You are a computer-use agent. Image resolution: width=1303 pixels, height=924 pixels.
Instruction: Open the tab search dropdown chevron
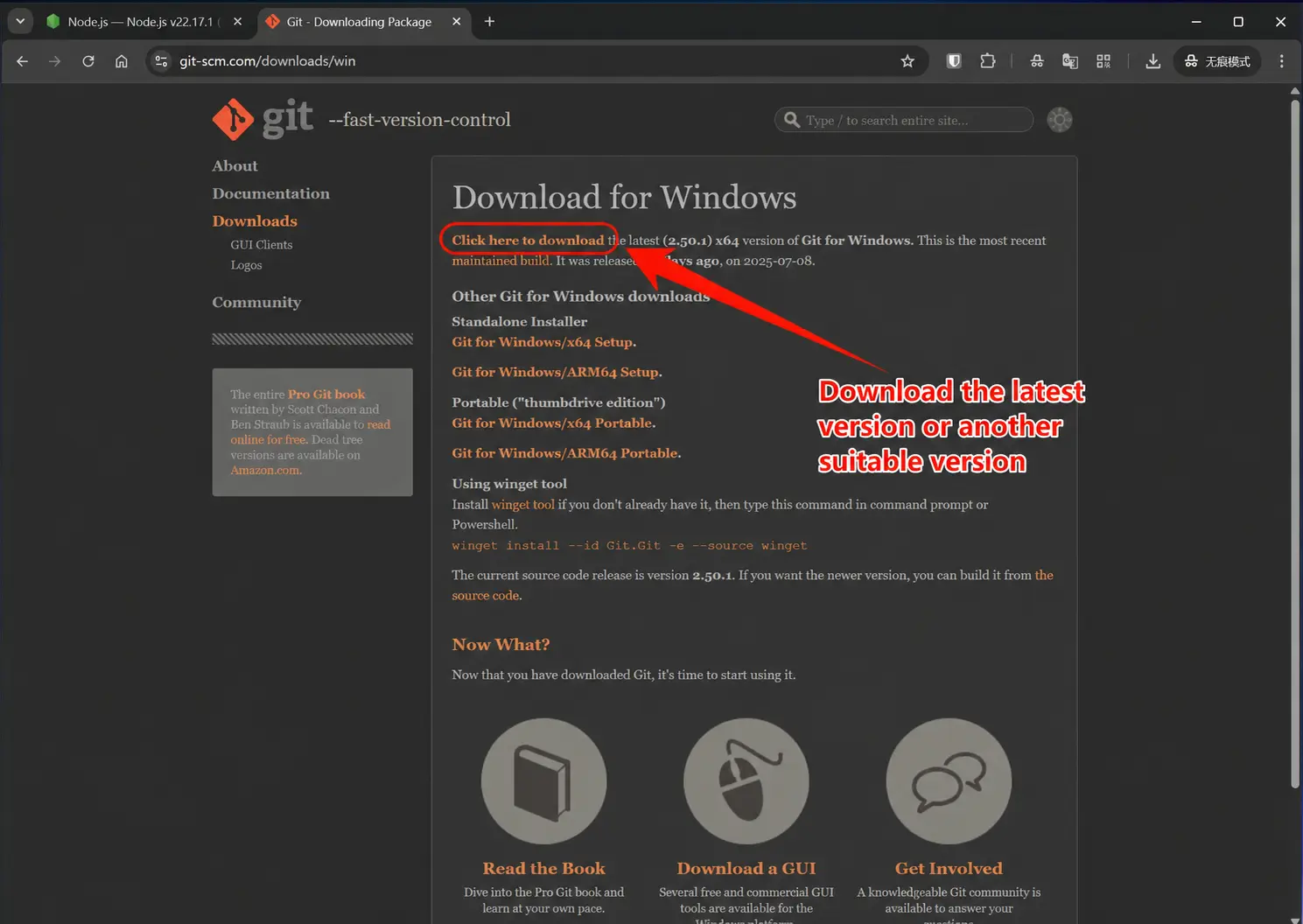(20, 21)
